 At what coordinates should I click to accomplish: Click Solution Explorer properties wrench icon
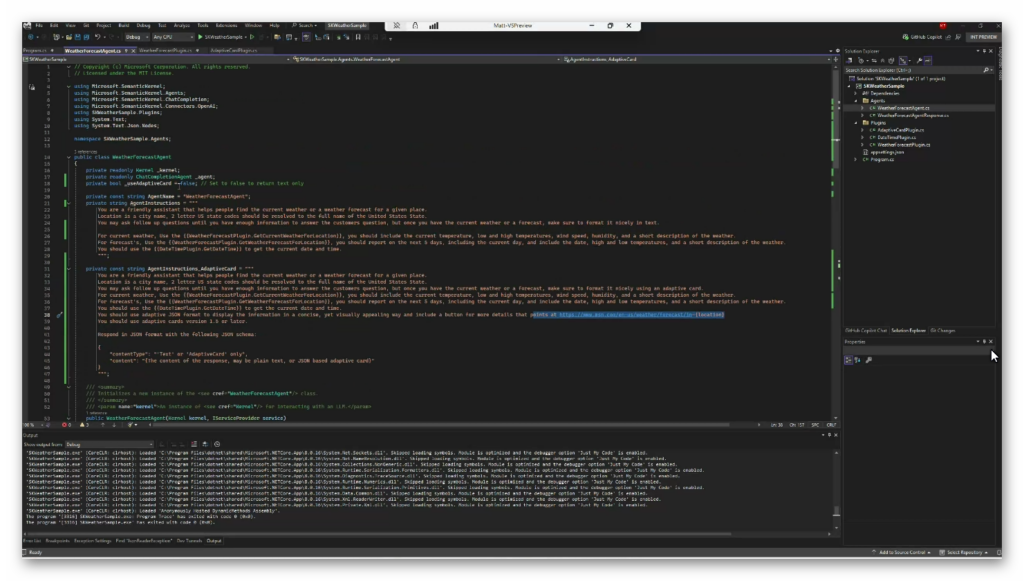click(919, 60)
